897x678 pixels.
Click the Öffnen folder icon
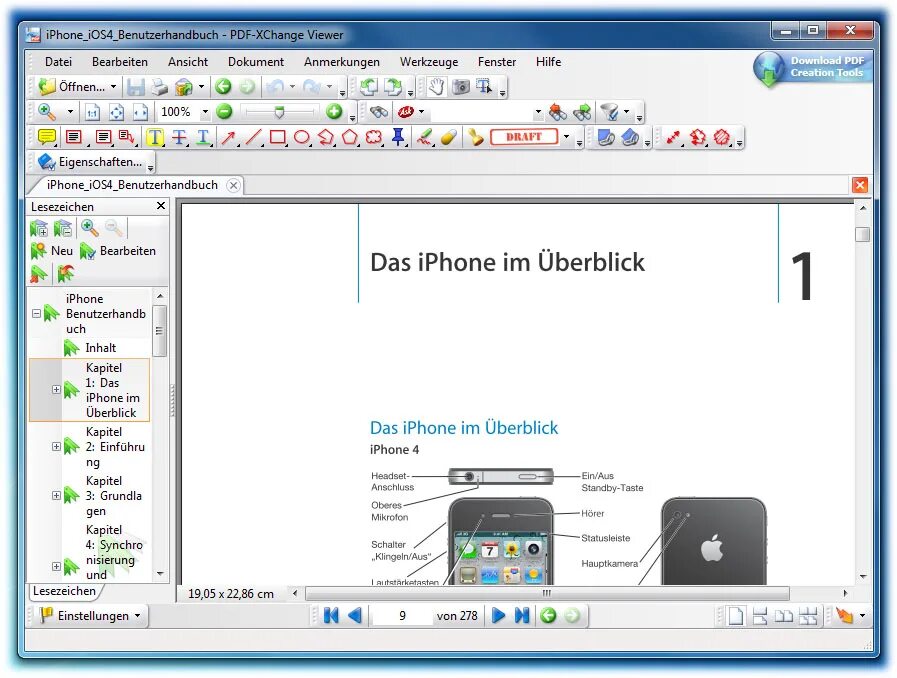coord(46,87)
